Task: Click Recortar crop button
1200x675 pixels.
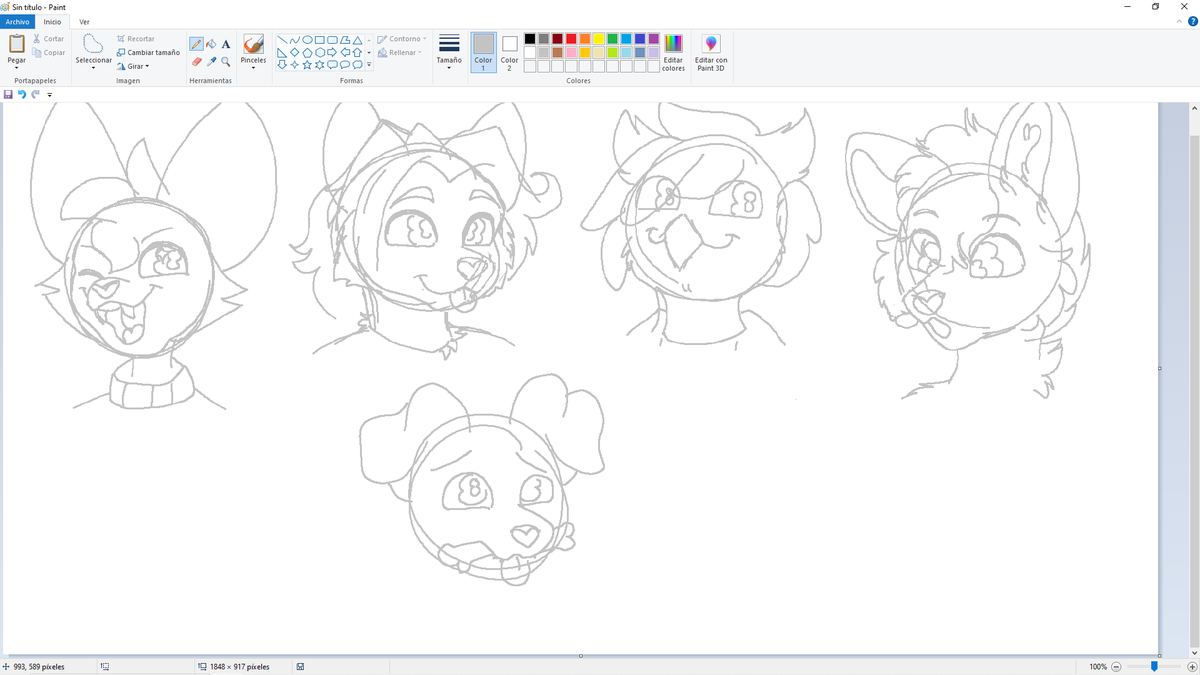Action: coord(135,39)
